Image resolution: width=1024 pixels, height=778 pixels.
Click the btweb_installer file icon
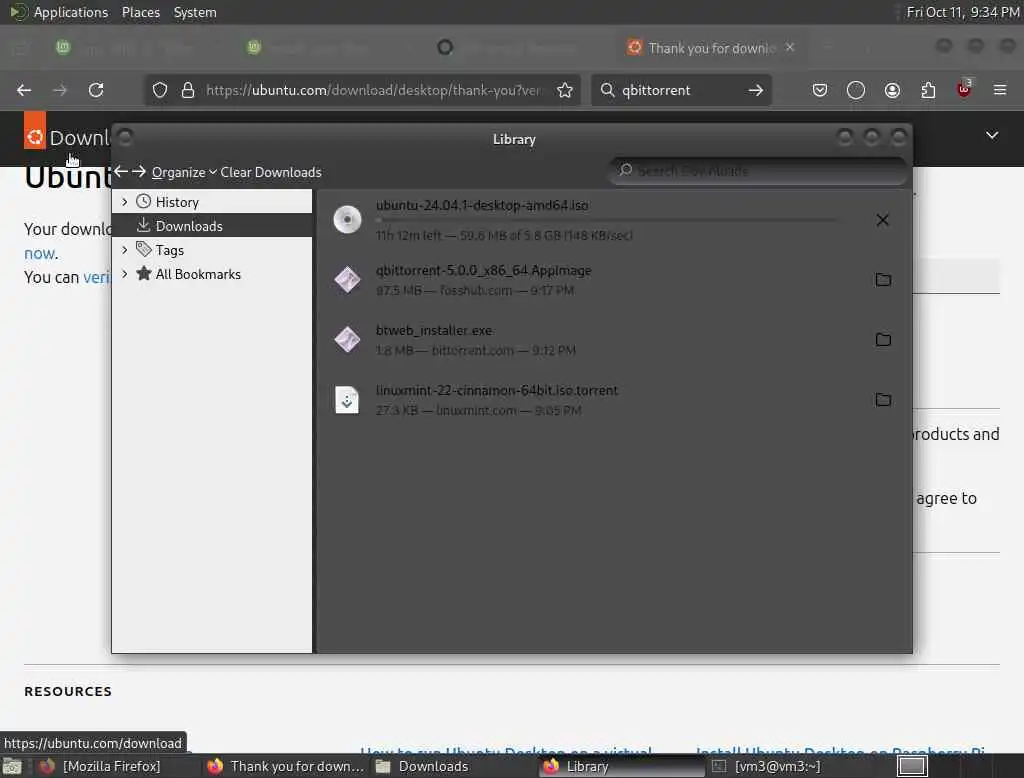pyautogui.click(x=347, y=340)
